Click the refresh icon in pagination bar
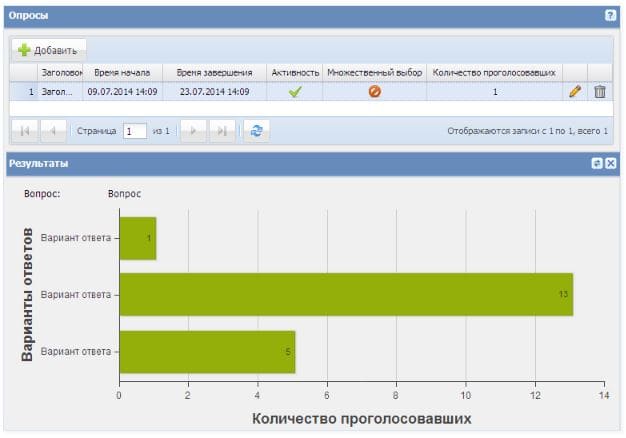The image size is (626, 438). coord(258,131)
